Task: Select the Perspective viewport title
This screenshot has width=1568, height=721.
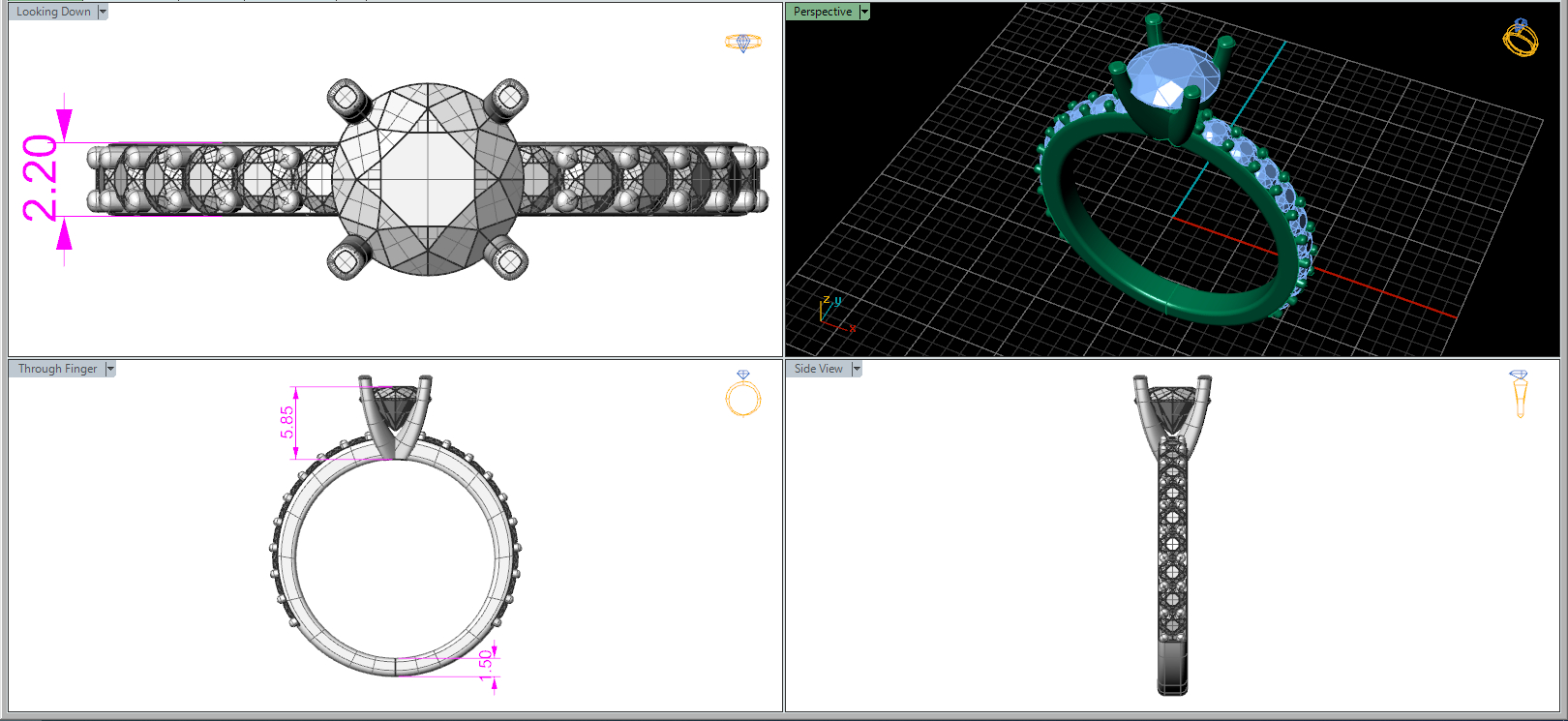Action: 823,12
